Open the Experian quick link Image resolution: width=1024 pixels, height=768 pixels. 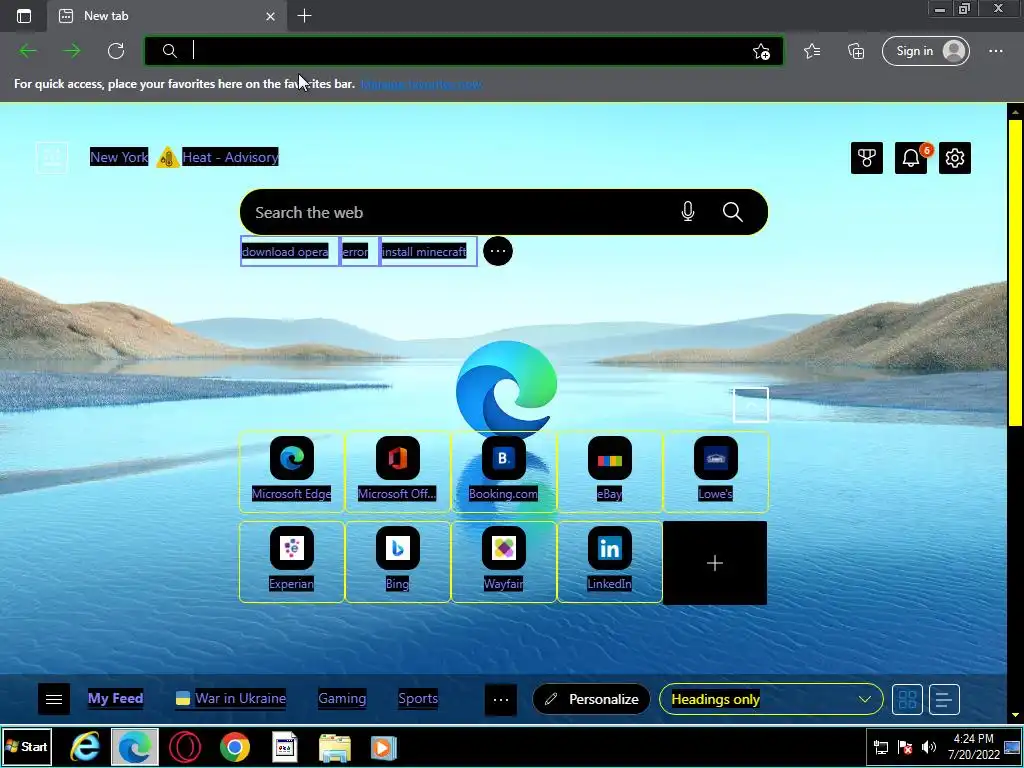[x=291, y=561]
